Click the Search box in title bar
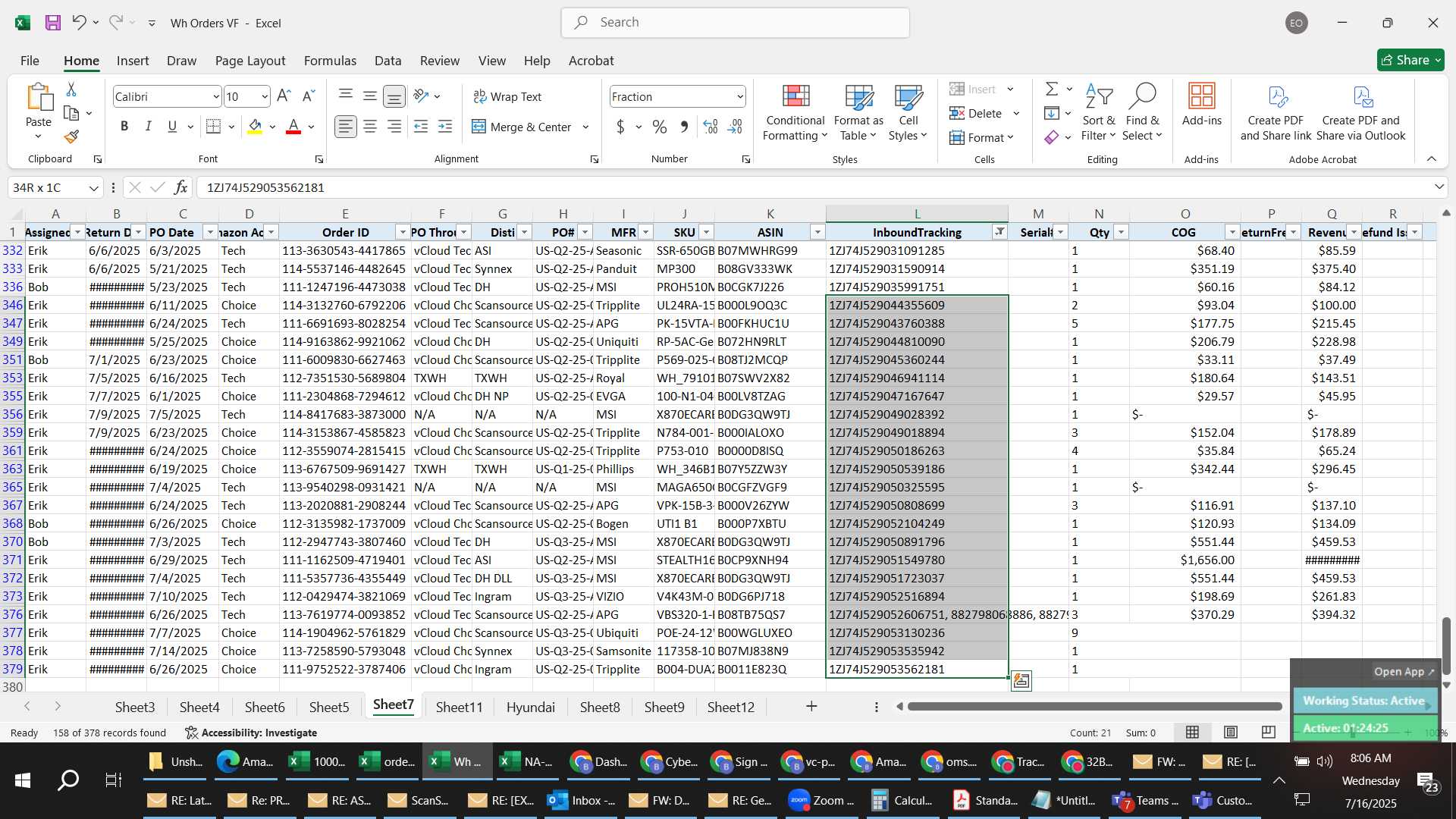Image resolution: width=1456 pixels, height=819 pixels. 735,23
